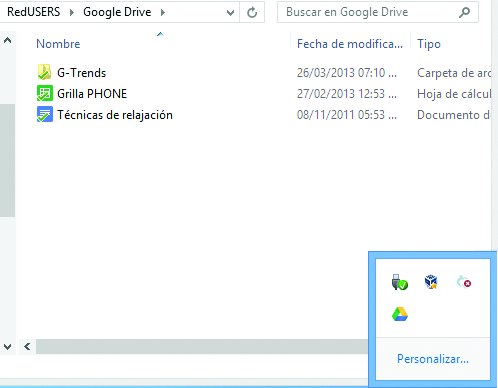
Task: Open the VirtualBox cube tray icon
Action: coord(431,282)
